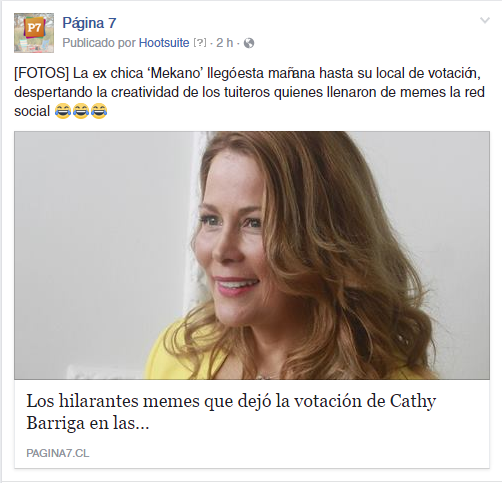Follow the Hootsuite link

[x=164, y=43]
